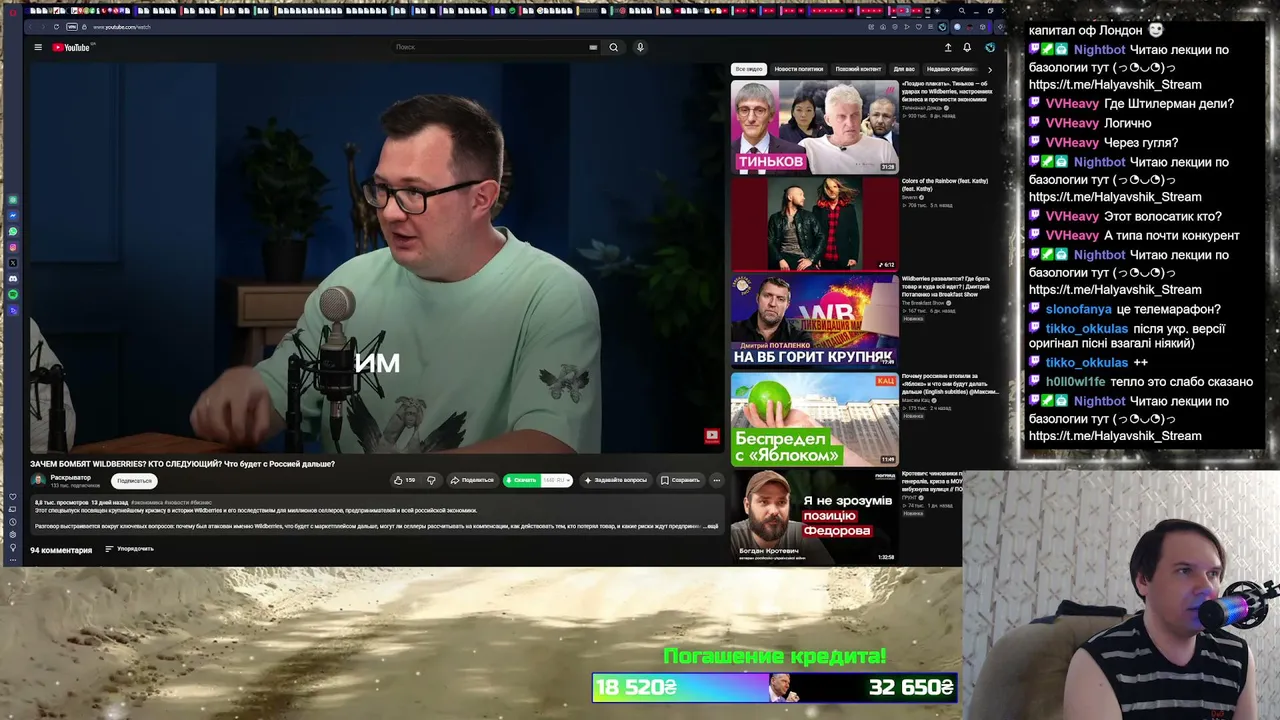Select the Для вас filter chip

click(904, 69)
